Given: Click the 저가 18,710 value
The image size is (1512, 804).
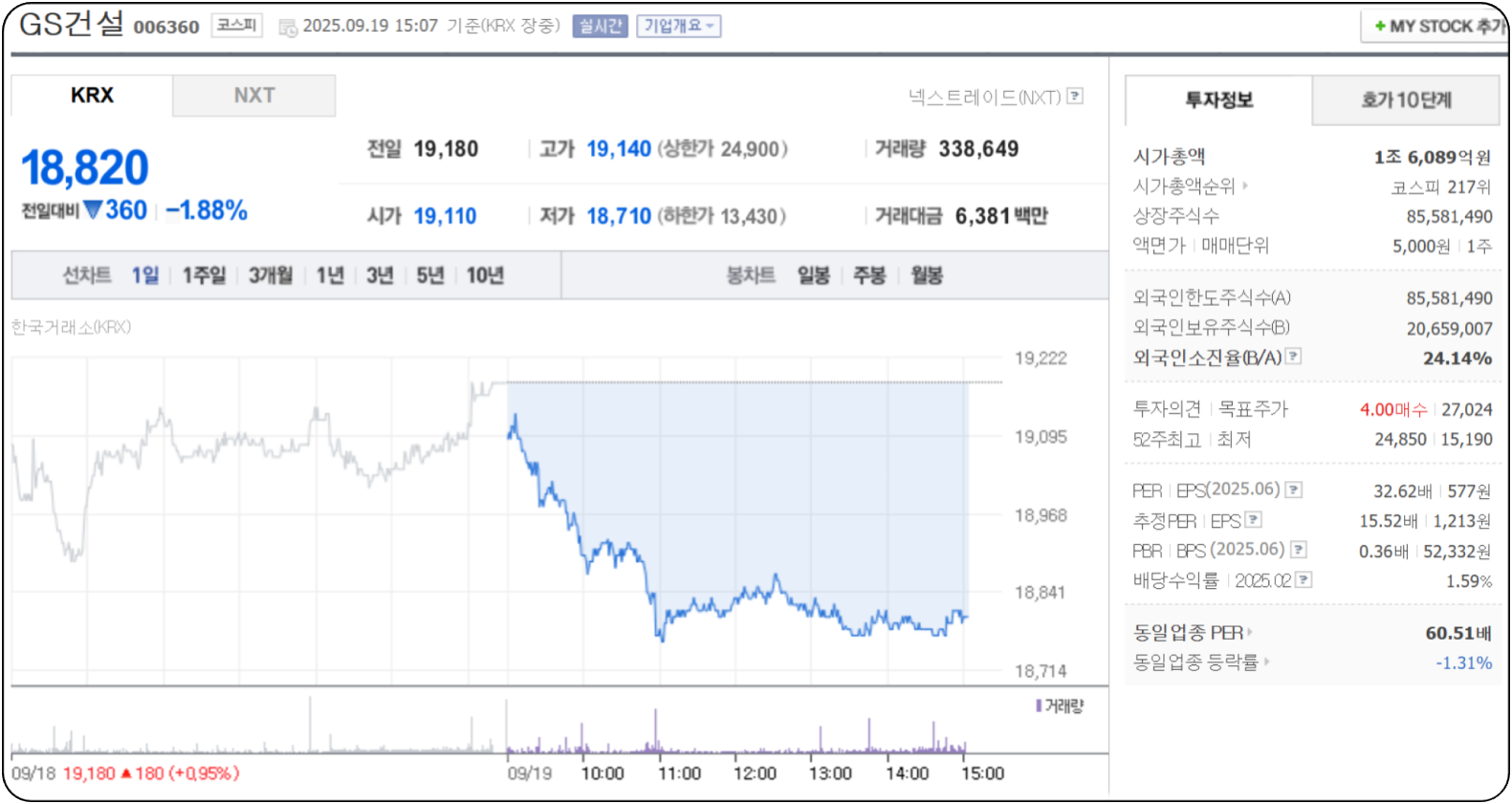Looking at the screenshot, I should (x=619, y=216).
